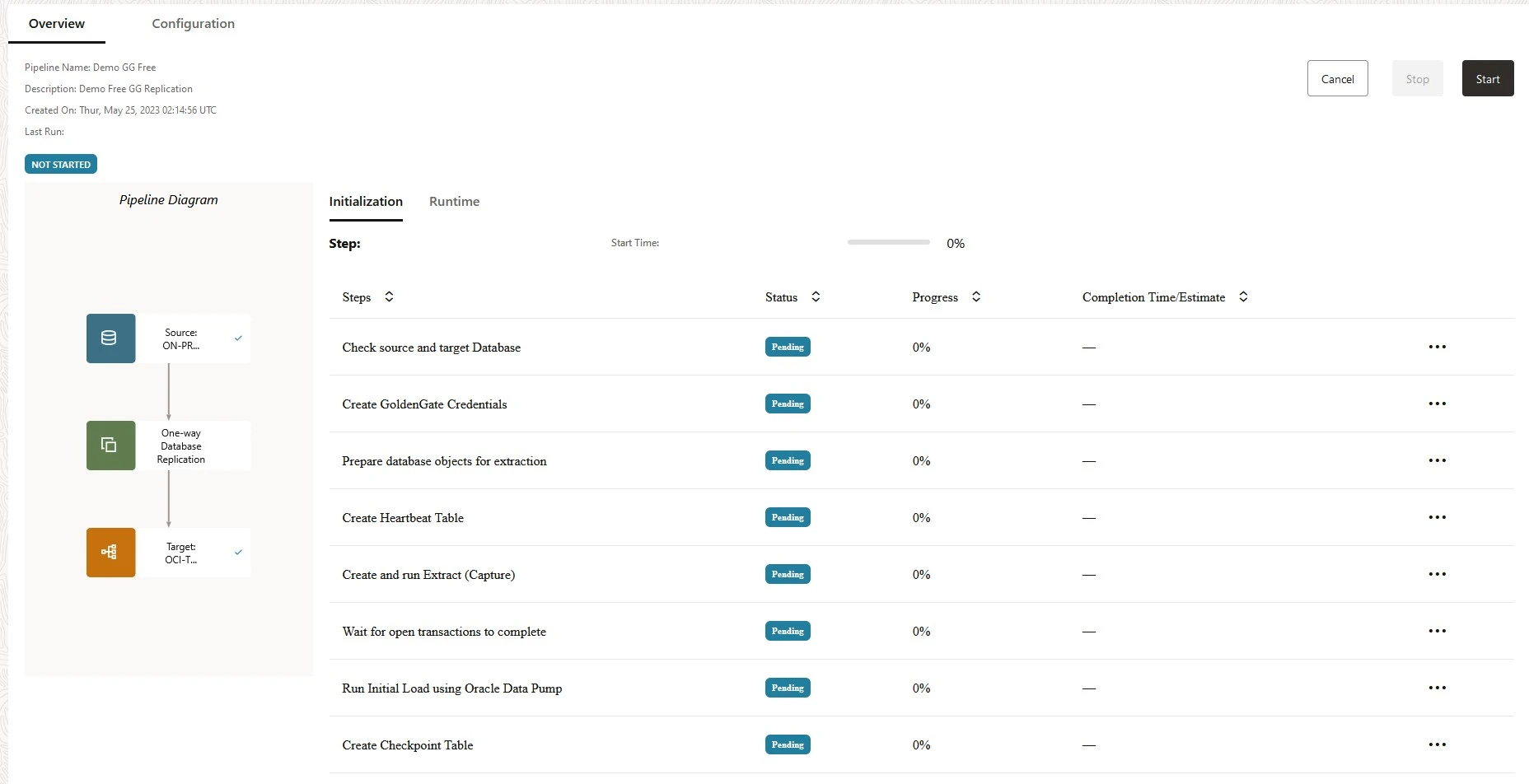Screen dimensions: 1529x784
Task: Click the overall step progress bar
Action: pyautogui.click(x=889, y=242)
